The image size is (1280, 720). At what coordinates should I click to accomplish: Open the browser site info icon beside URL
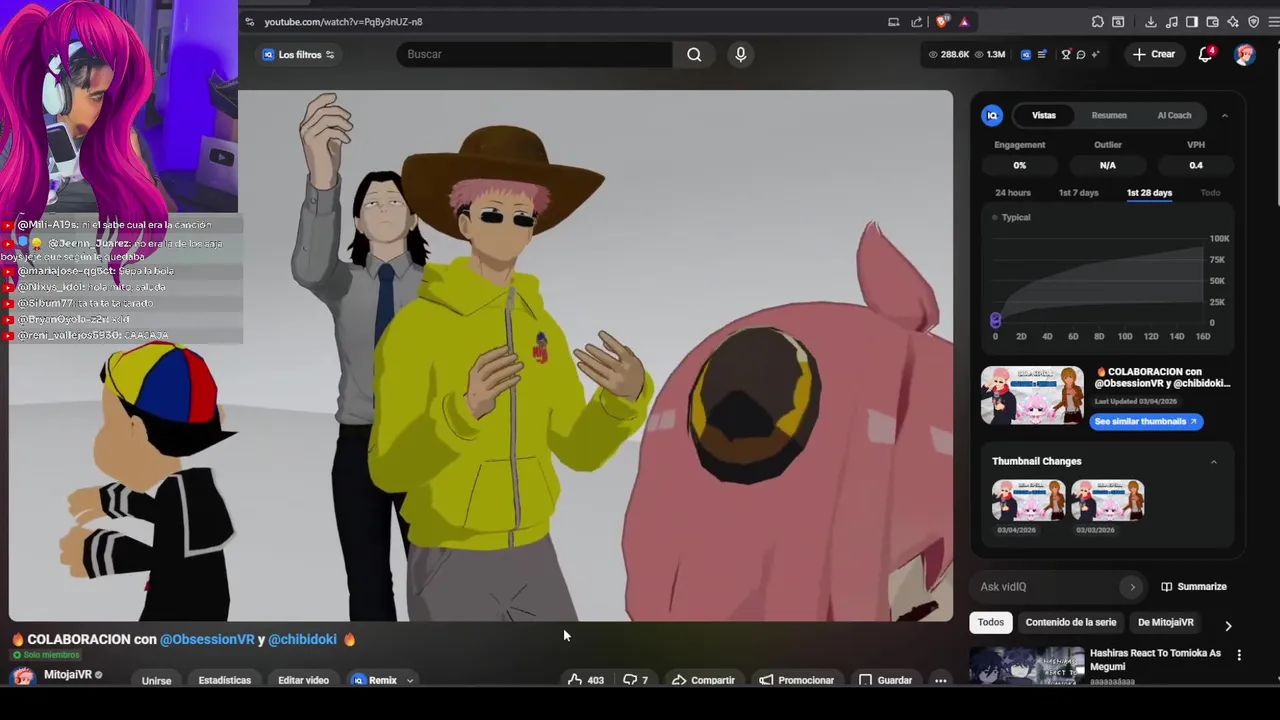(249, 22)
